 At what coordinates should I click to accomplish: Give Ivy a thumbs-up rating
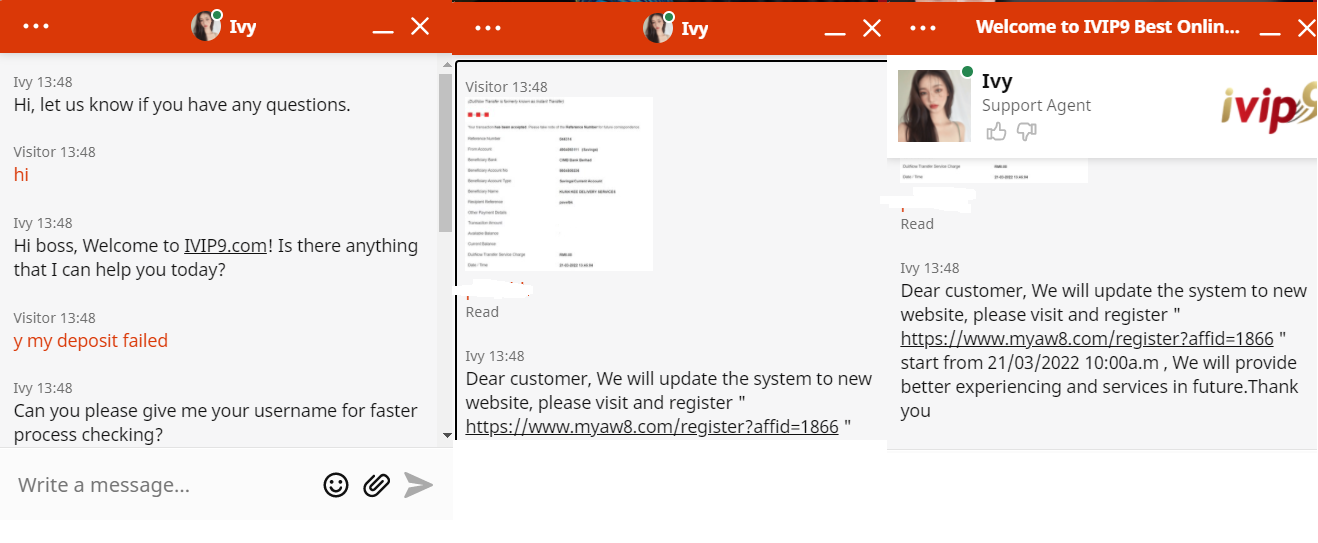click(996, 131)
